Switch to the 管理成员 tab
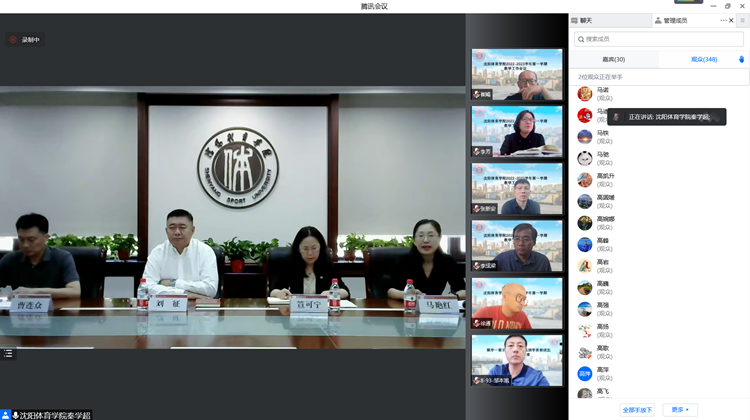The image size is (750, 420). point(670,20)
